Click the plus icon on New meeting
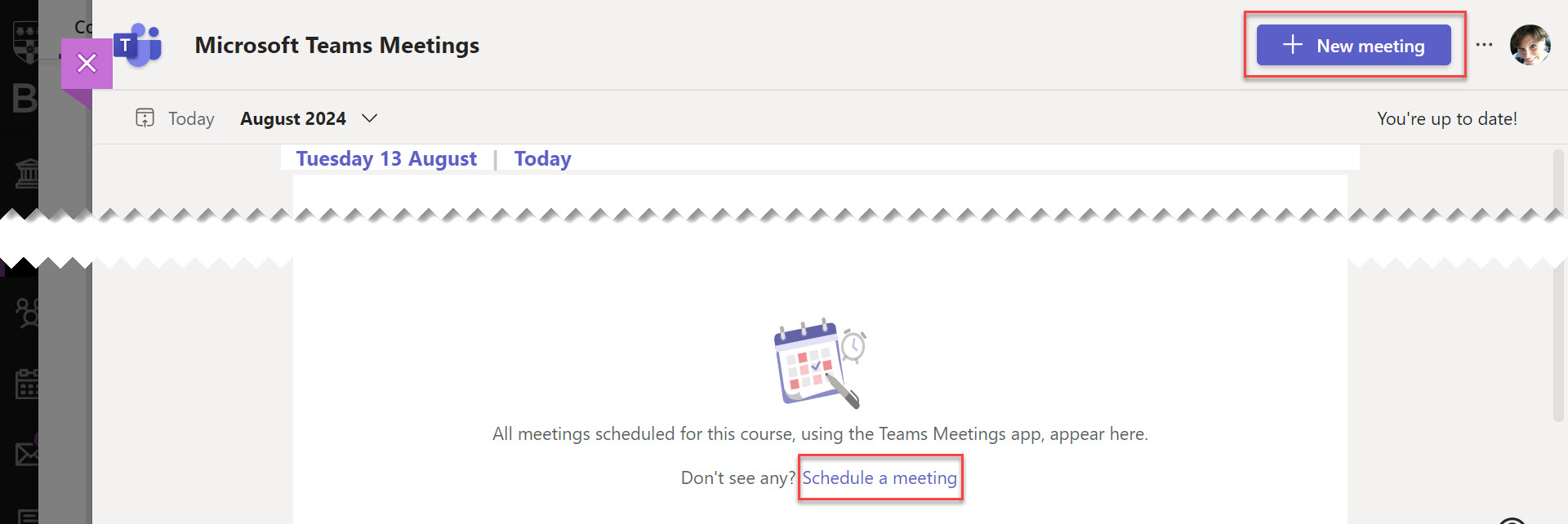 point(1292,45)
